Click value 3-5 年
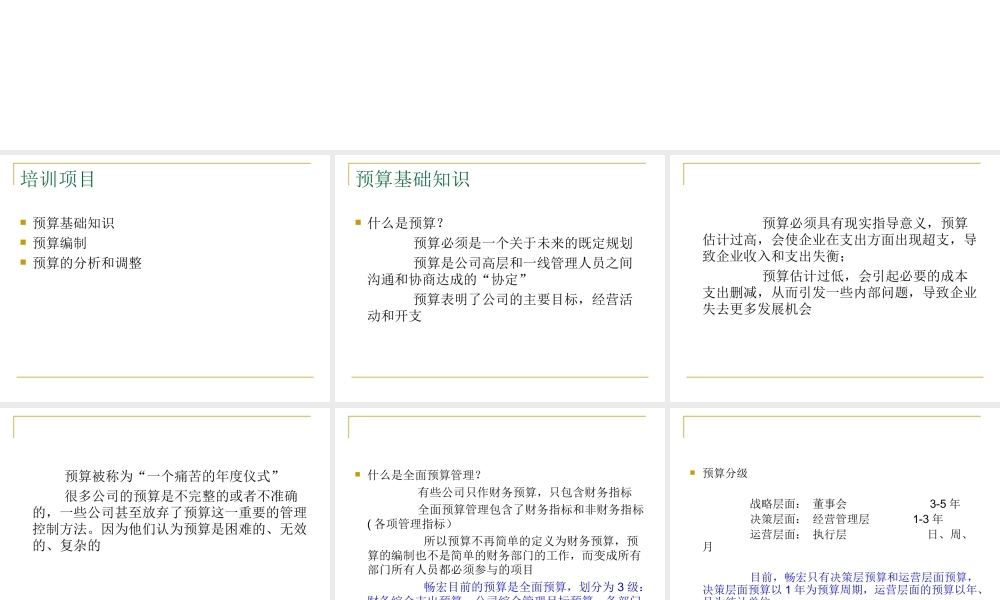 [945, 504]
